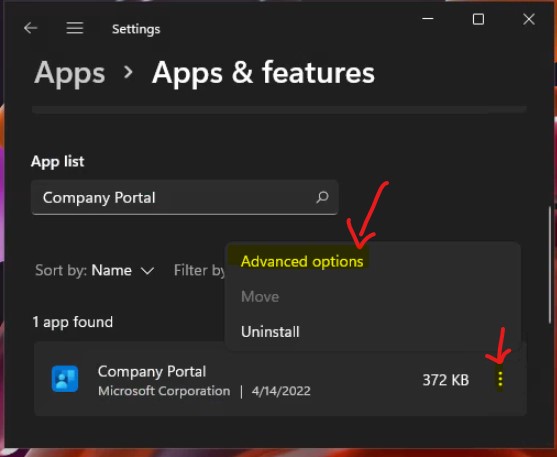
Task: Click the 4/14/2022 install date
Action: (281, 391)
